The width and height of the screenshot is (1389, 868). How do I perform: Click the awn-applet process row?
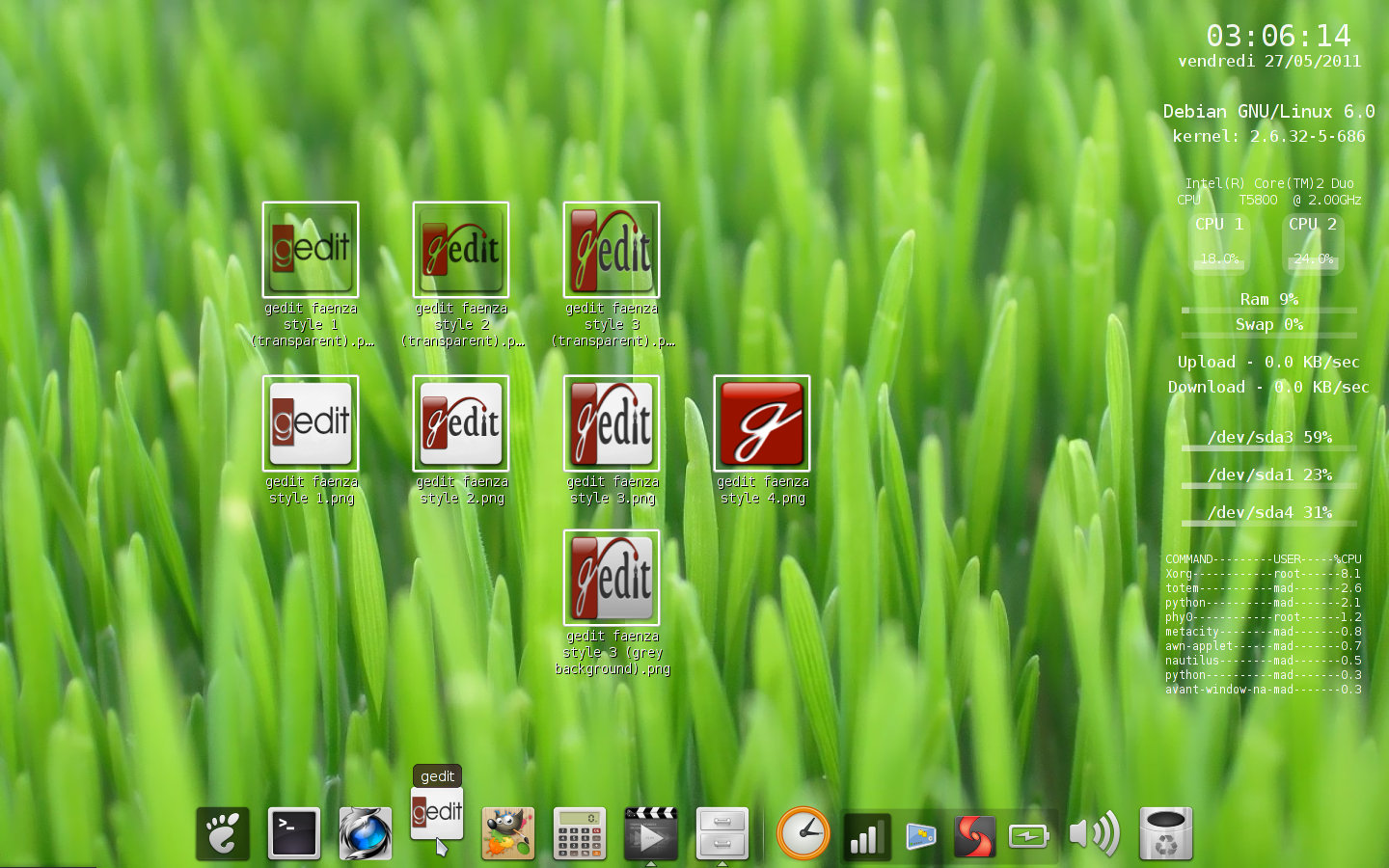pos(1264,646)
